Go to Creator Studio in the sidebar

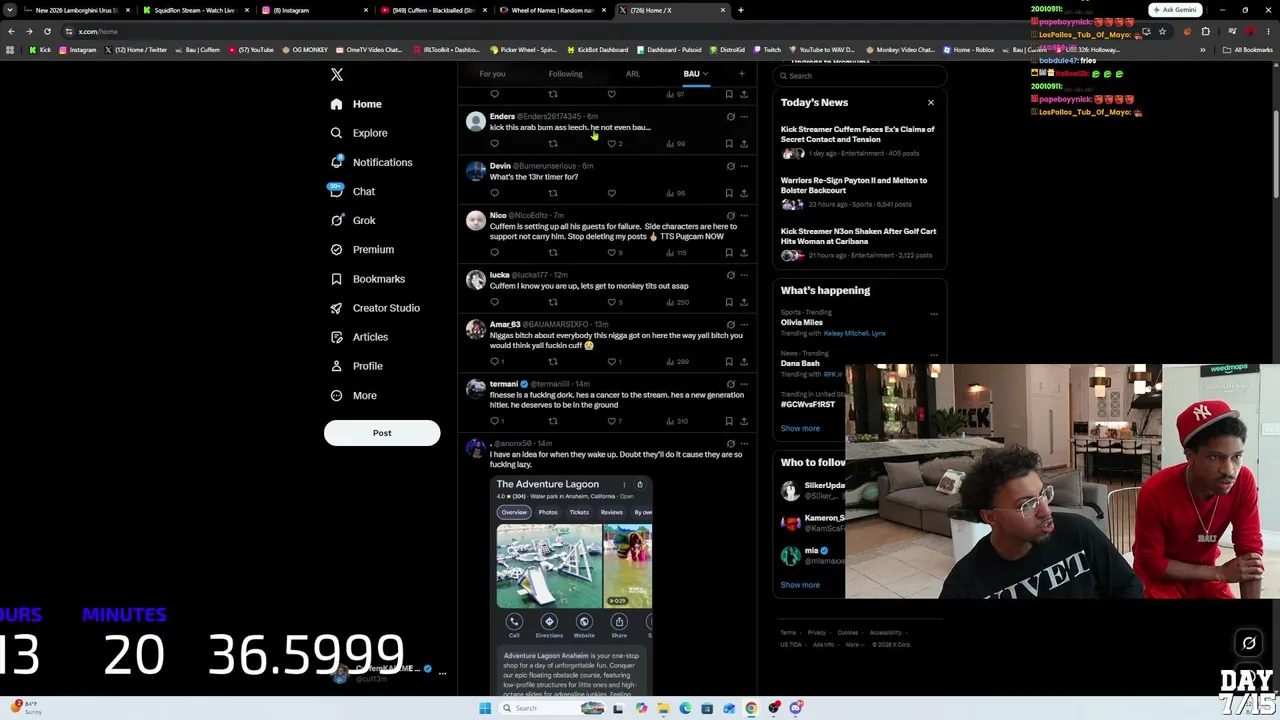[x=374, y=308]
